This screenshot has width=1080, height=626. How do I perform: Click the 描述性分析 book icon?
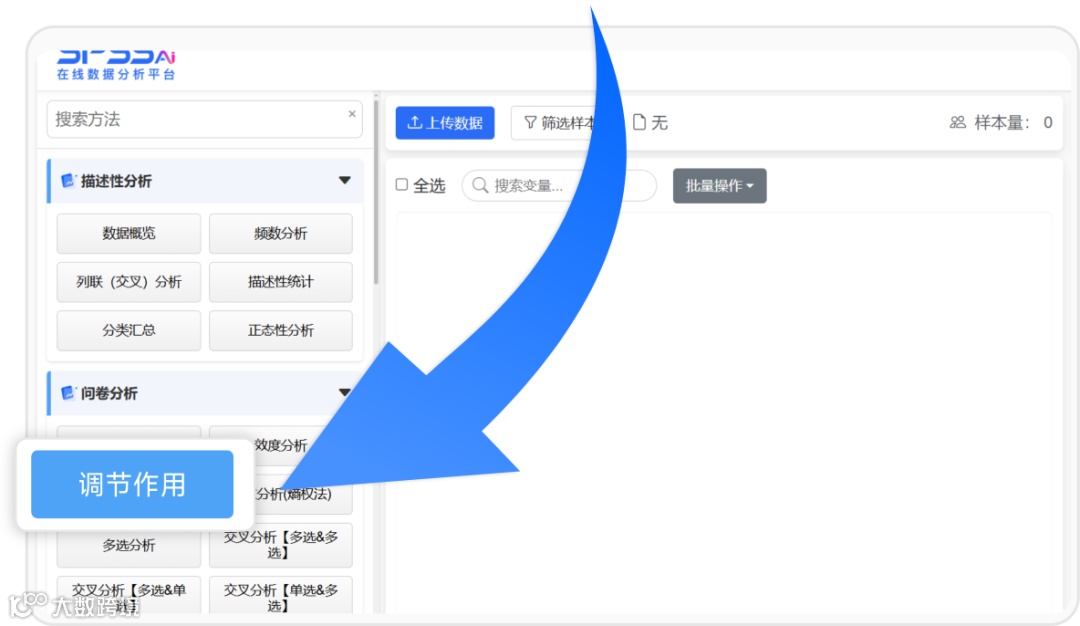click(68, 180)
